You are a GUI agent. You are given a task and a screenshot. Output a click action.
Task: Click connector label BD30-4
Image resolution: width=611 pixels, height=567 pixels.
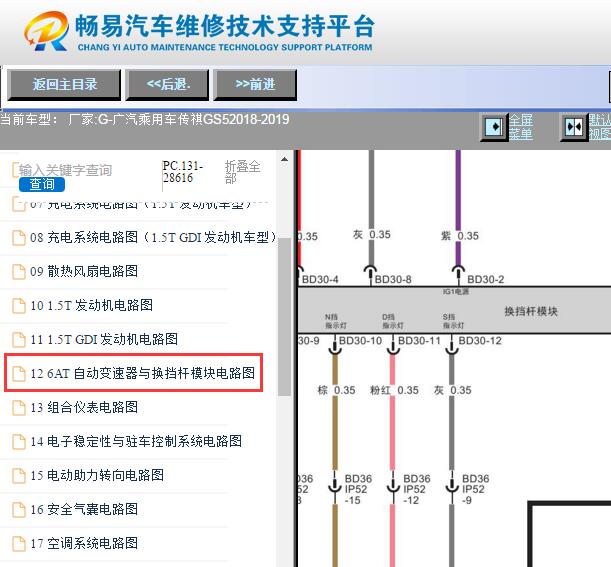pyautogui.click(x=320, y=279)
